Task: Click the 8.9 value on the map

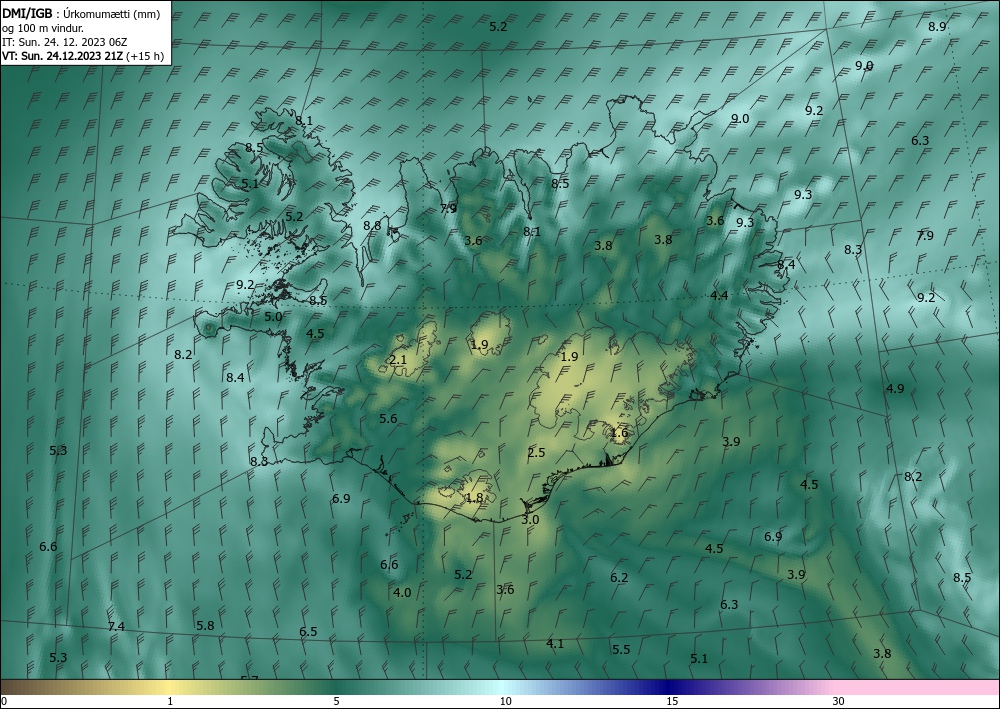Action: [x=937, y=27]
